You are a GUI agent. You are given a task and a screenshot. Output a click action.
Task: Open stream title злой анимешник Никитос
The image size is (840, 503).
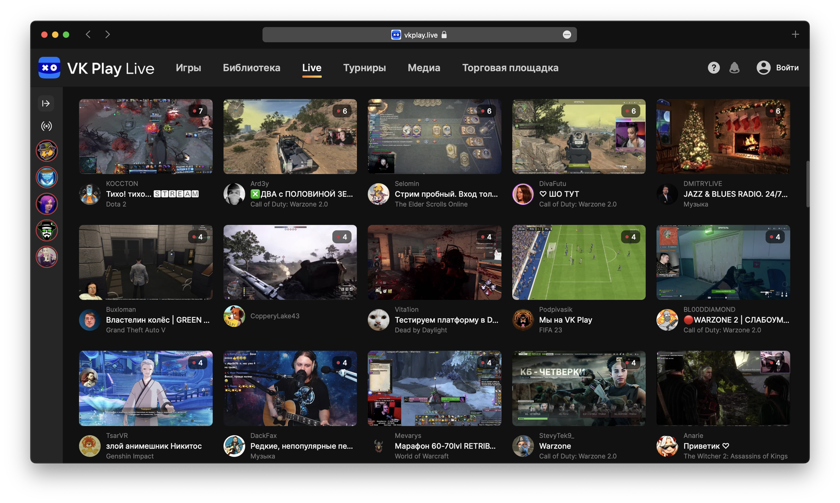154,446
